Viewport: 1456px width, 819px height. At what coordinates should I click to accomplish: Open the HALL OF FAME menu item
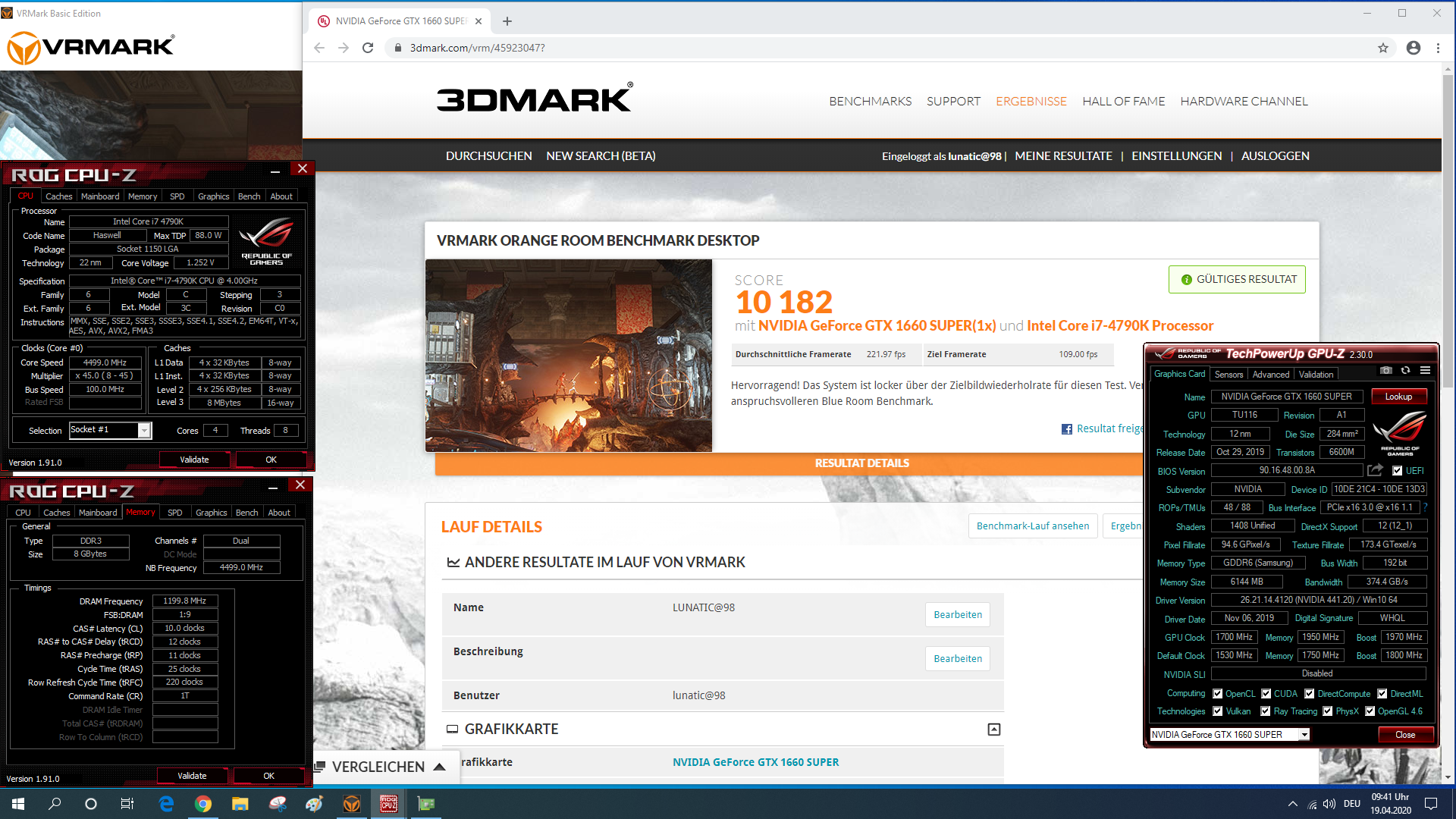(1123, 101)
